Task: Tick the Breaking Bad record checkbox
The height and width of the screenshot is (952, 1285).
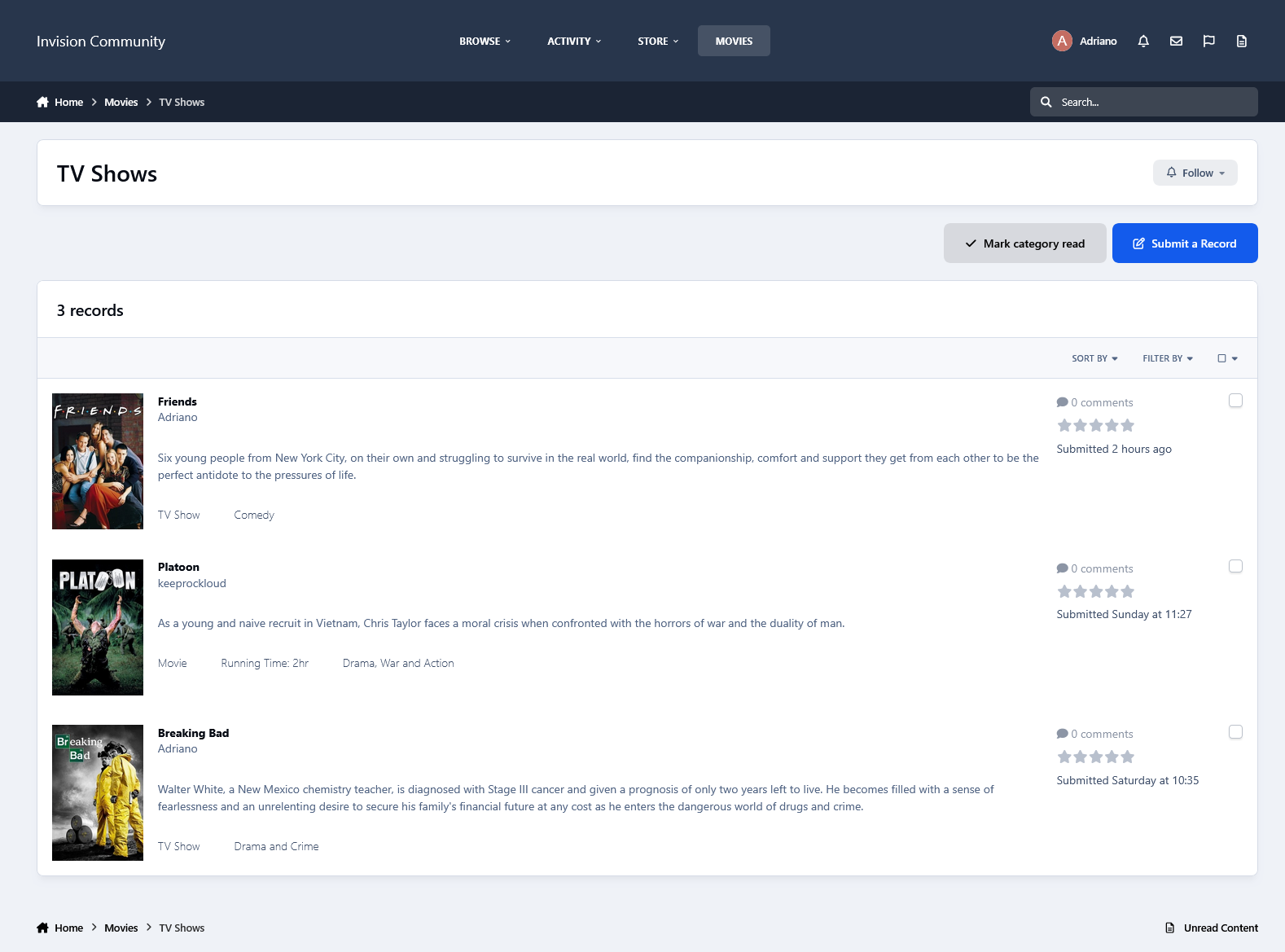Action: tap(1235, 732)
